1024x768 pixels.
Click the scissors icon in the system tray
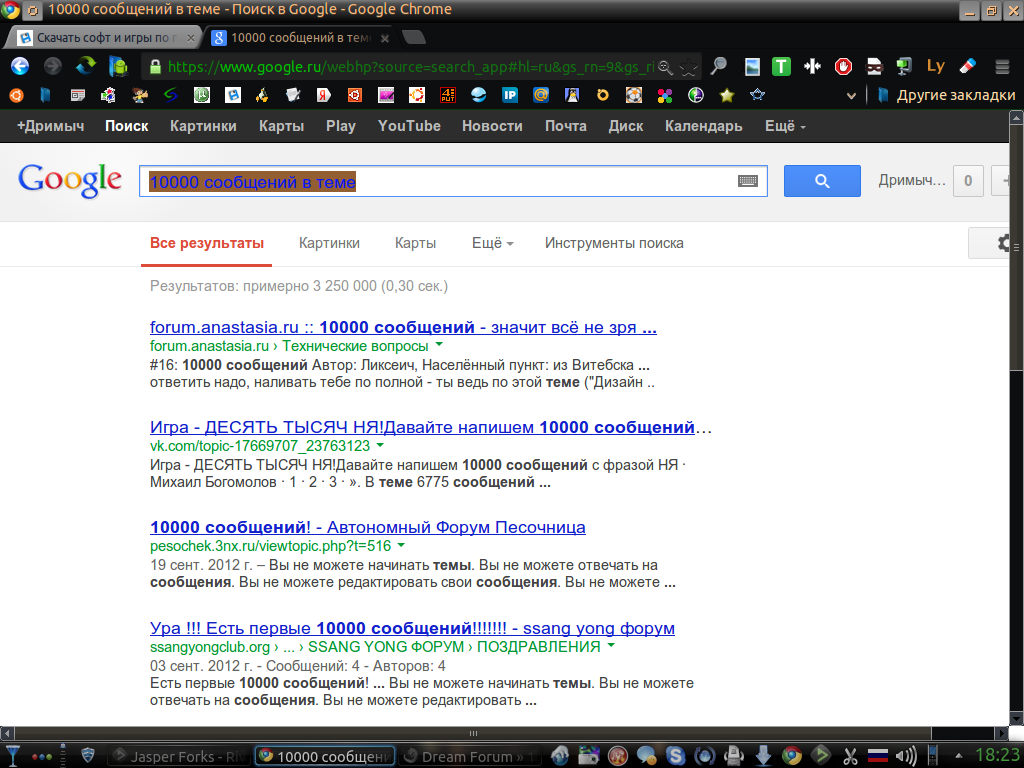coord(850,756)
